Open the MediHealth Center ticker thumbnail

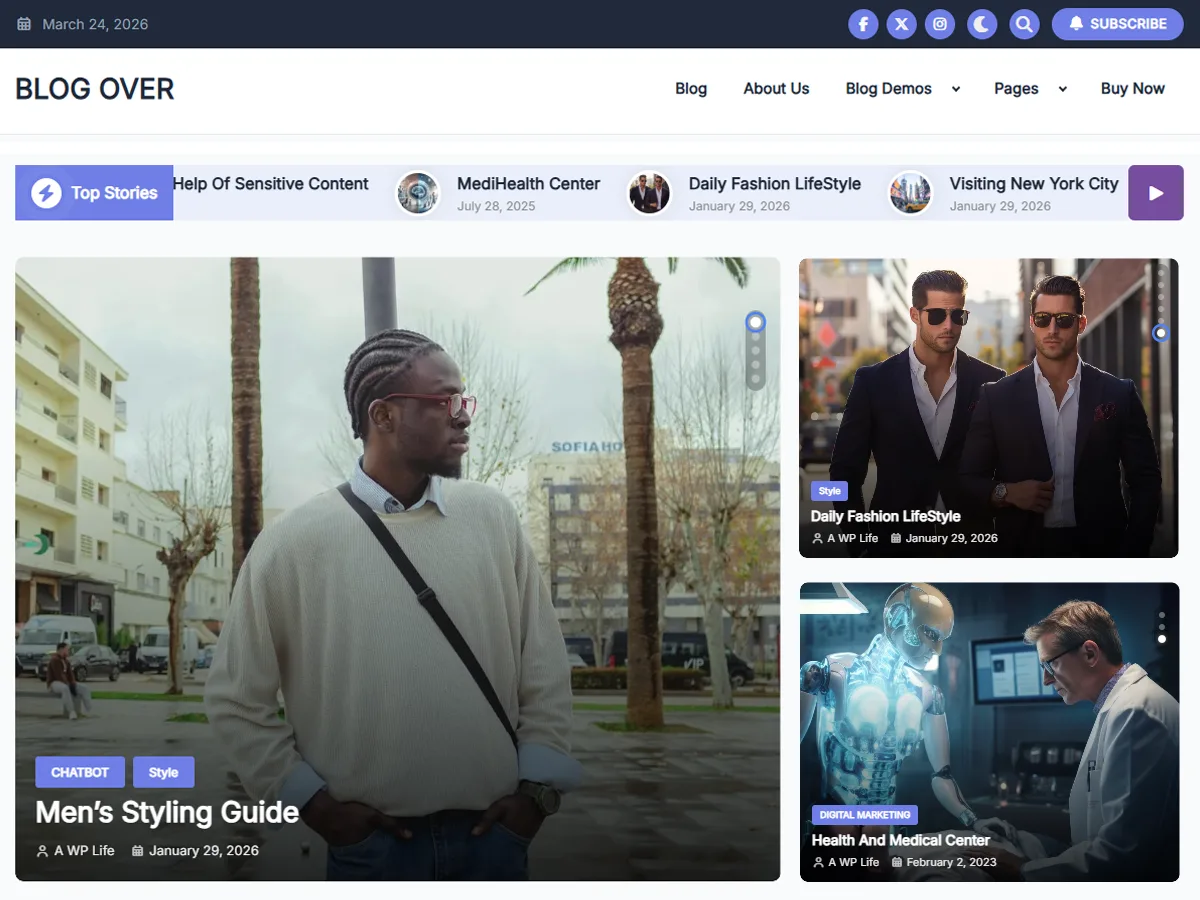417,193
